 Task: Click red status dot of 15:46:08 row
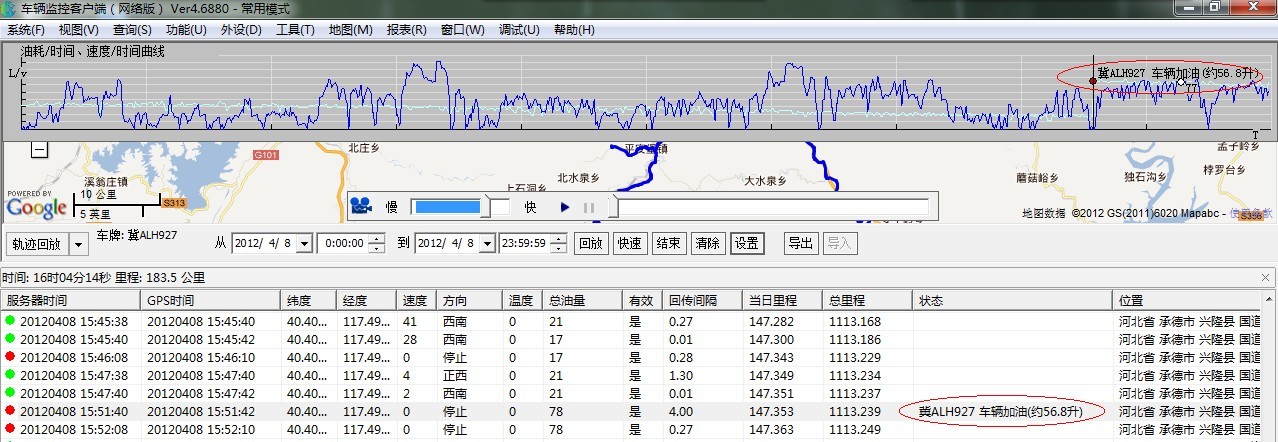(x=10, y=357)
